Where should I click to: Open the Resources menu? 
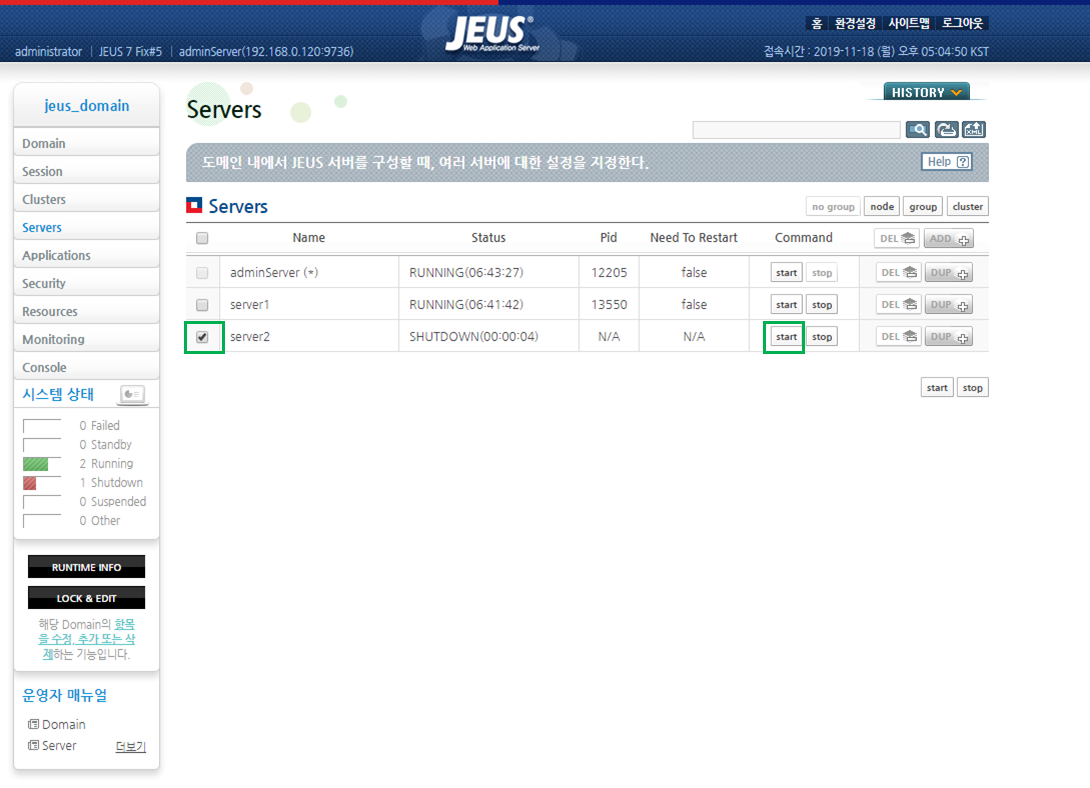click(x=86, y=311)
